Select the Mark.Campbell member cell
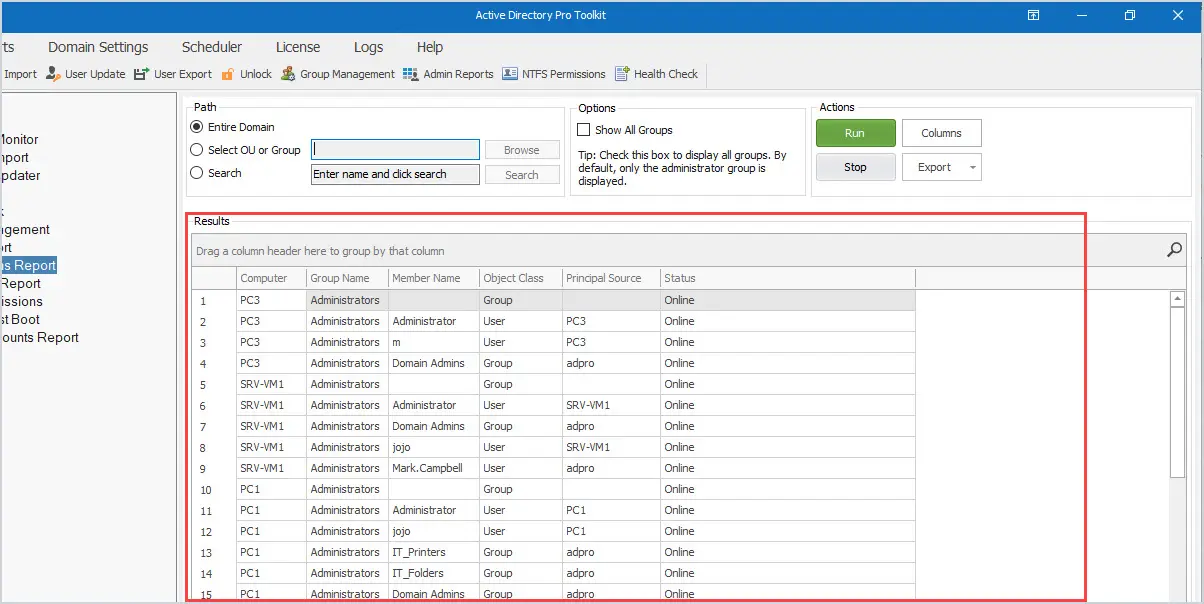 coord(433,468)
